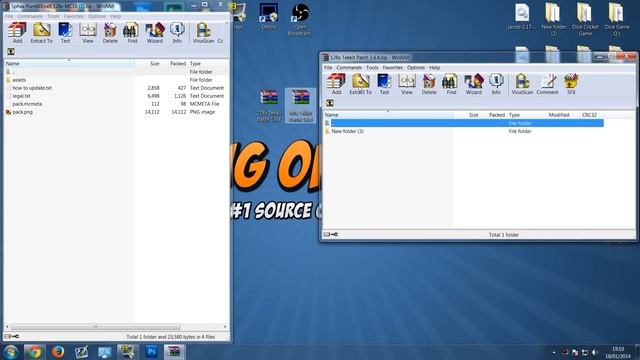Open Options menu in the Sphax WinRAR window
The height and width of the screenshot is (360, 640).
pos(97,16)
